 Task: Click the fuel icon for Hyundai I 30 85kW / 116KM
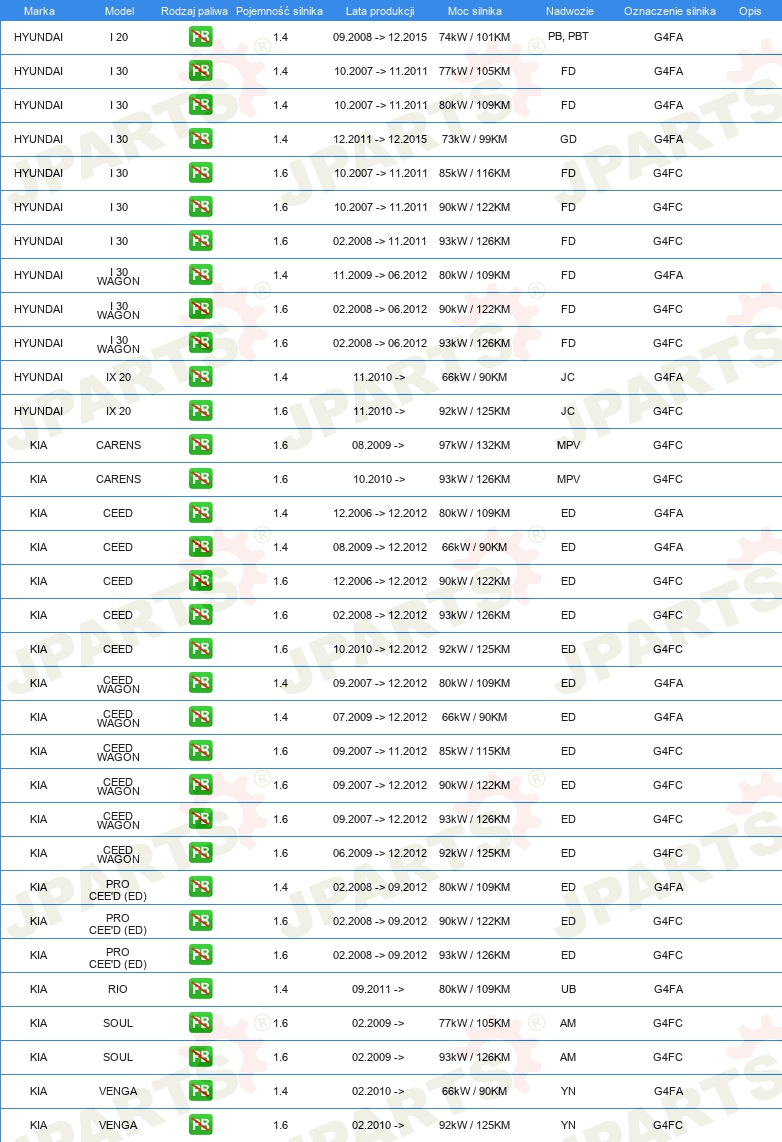[x=200, y=173]
